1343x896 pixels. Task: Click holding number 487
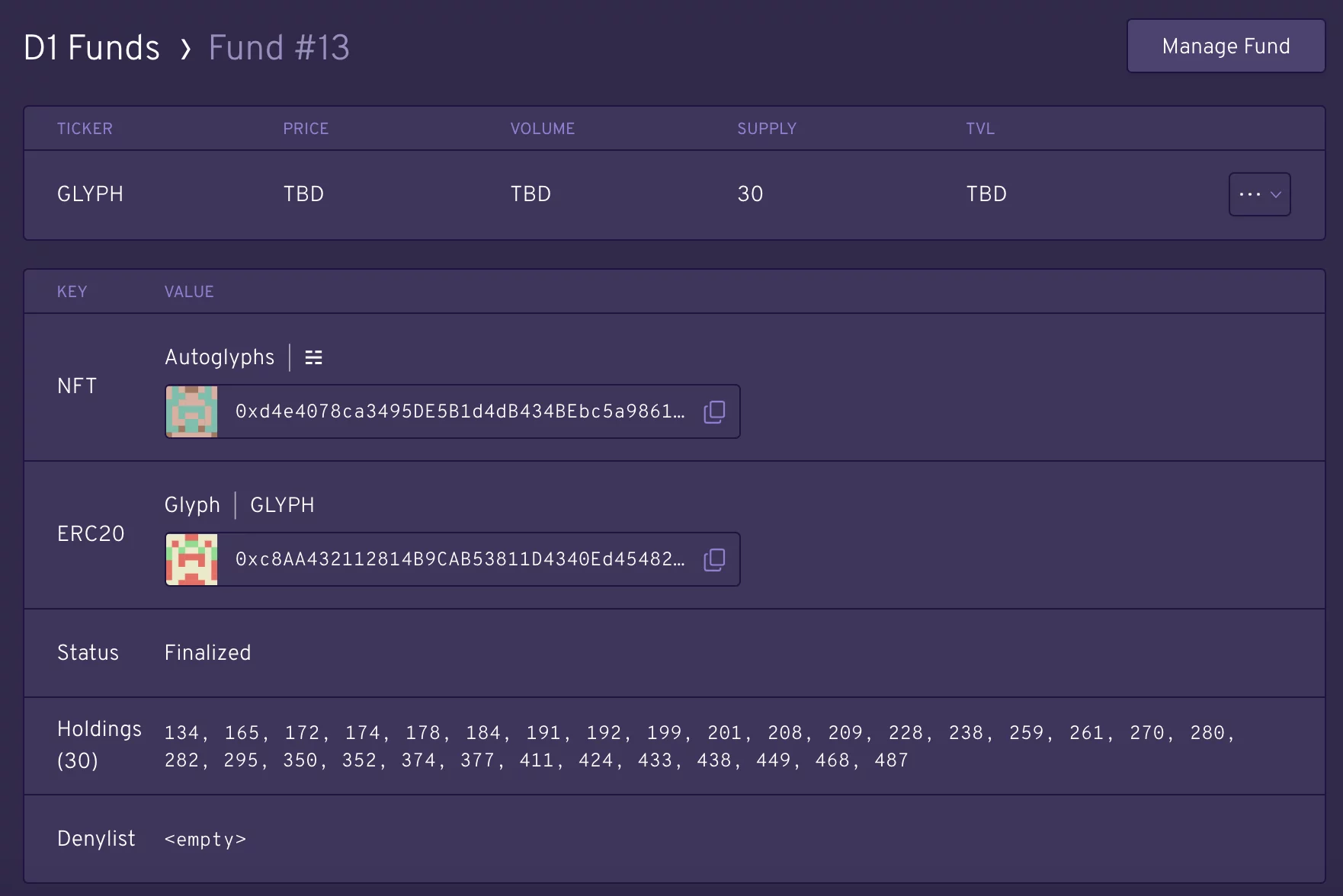[891, 760]
